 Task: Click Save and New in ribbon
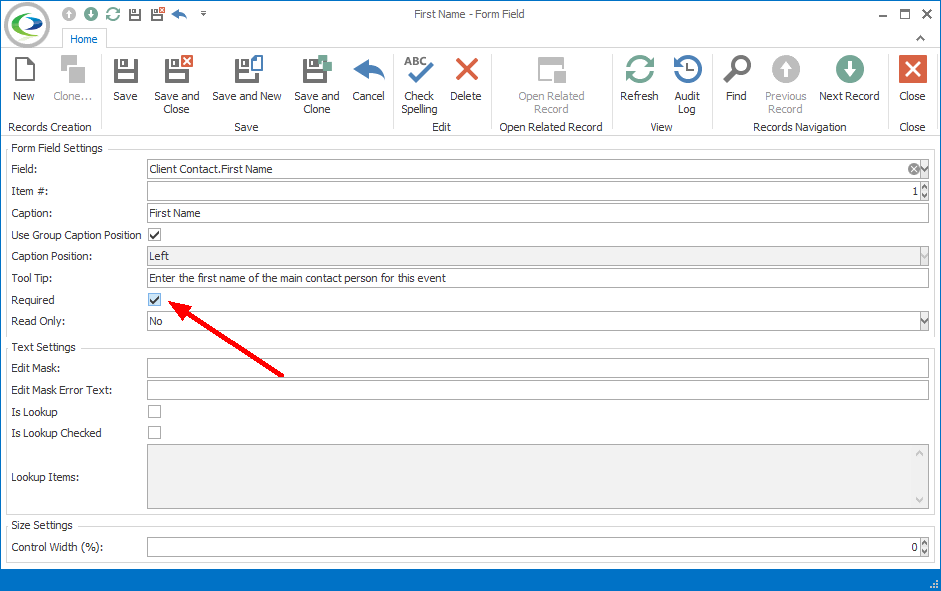click(247, 78)
